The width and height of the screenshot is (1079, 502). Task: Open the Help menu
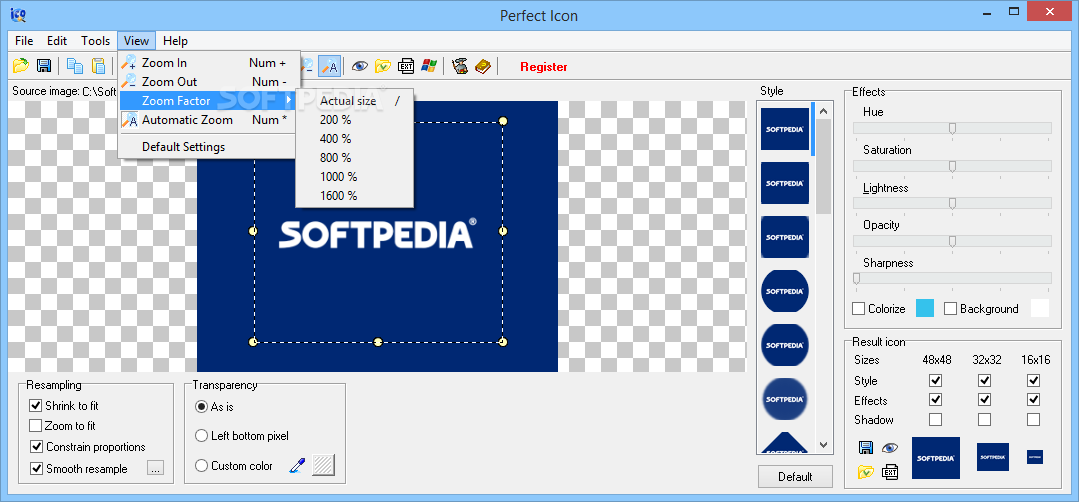coord(175,41)
